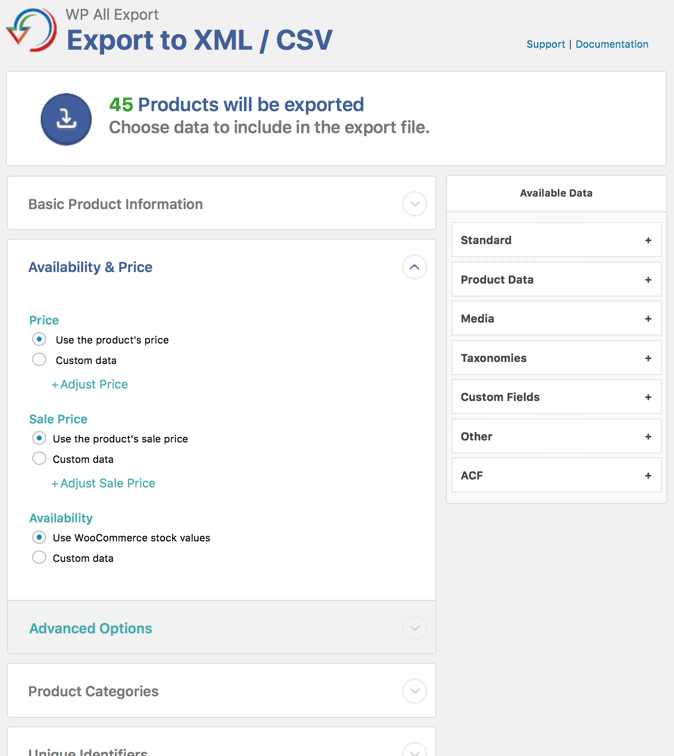Image resolution: width=674 pixels, height=756 pixels.
Task: Click the plus icon beside ACF
Action: pos(648,476)
